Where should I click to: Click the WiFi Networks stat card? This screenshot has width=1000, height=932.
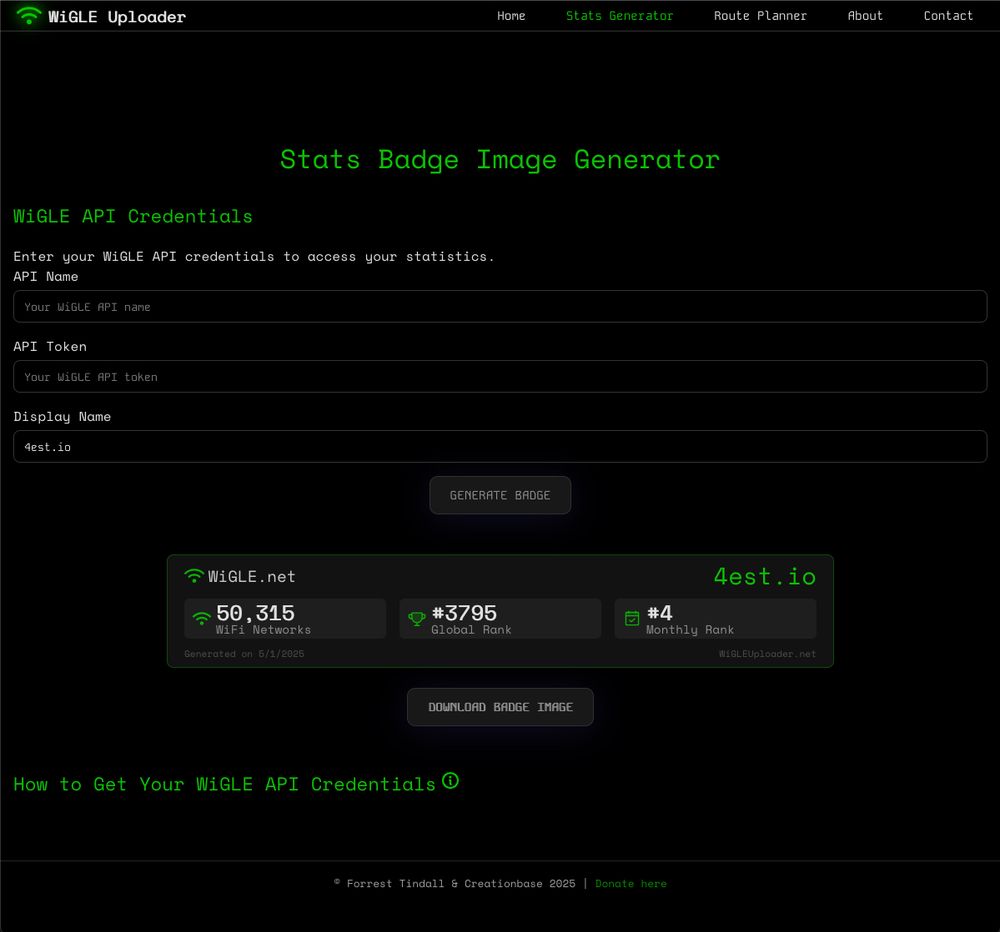tap(284, 618)
